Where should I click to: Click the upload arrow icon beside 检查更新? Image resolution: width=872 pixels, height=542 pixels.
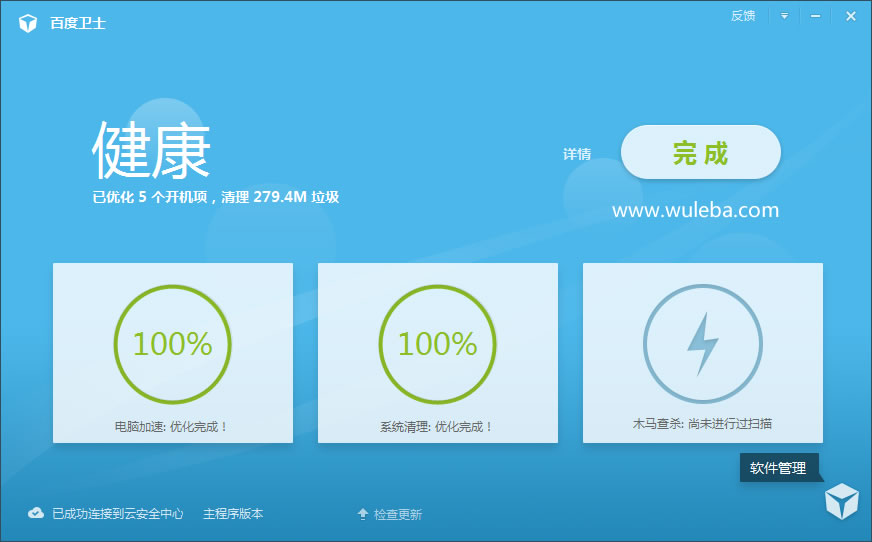(363, 514)
